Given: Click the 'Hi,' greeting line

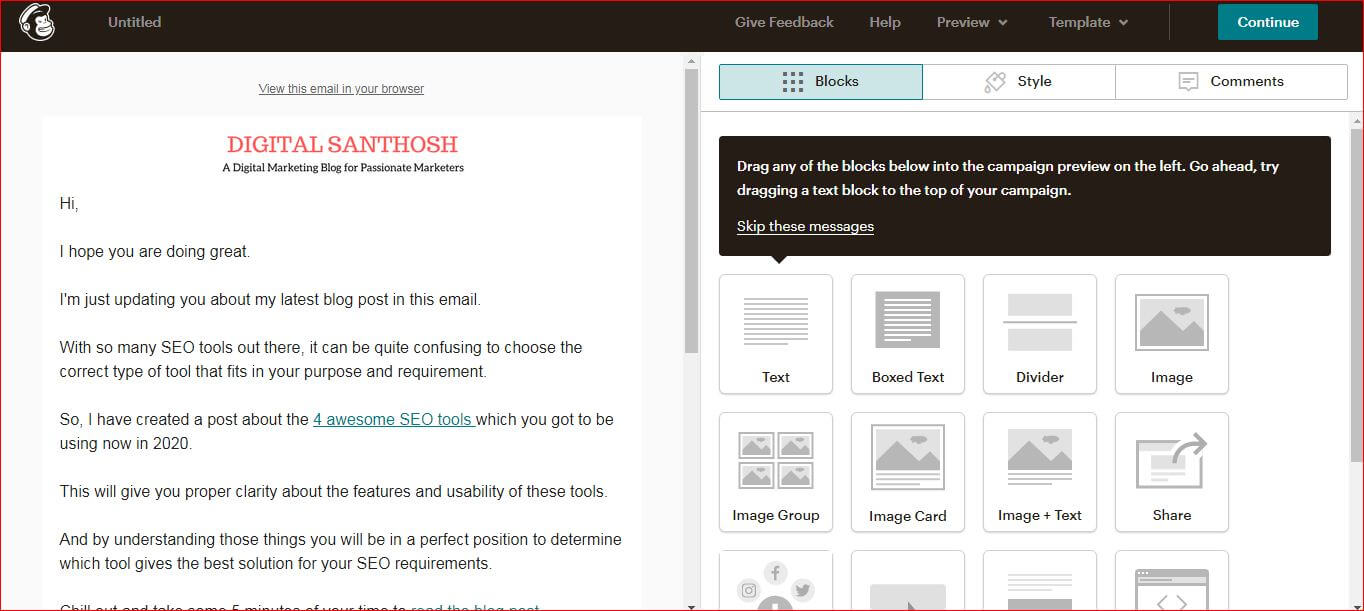Looking at the screenshot, I should 69,204.
